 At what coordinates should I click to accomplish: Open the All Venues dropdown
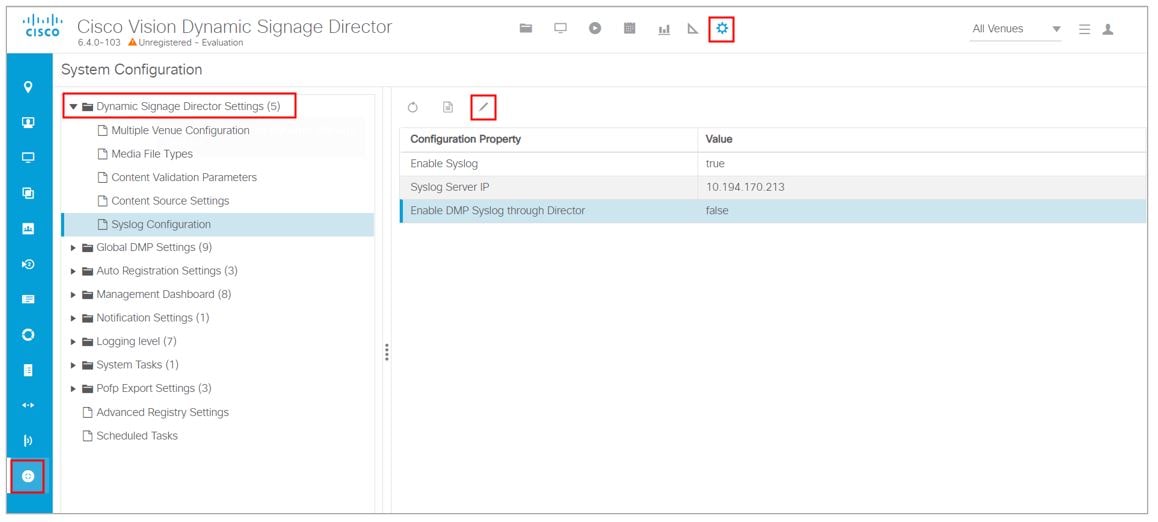coord(1015,29)
